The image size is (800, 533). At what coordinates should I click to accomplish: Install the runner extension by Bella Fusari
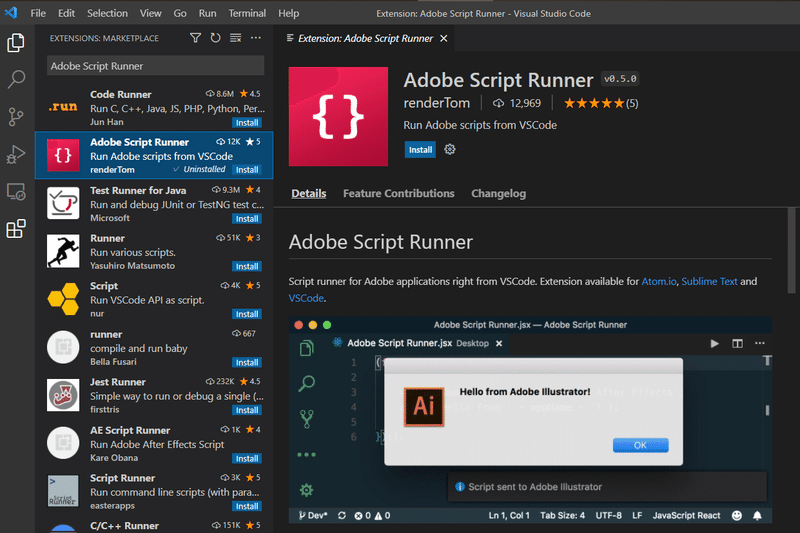coord(247,362)
